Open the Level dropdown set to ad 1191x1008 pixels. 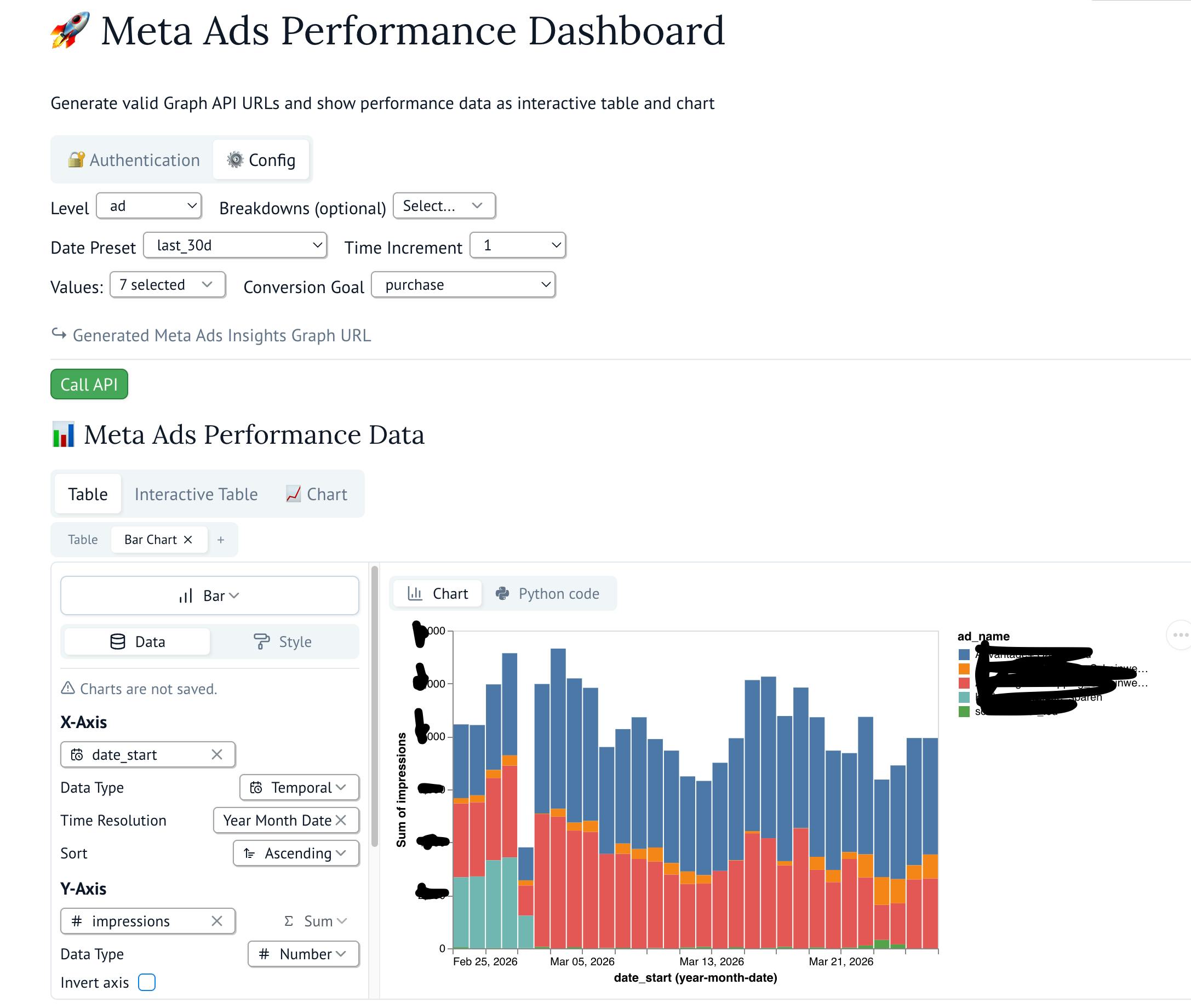coord(149,206)
